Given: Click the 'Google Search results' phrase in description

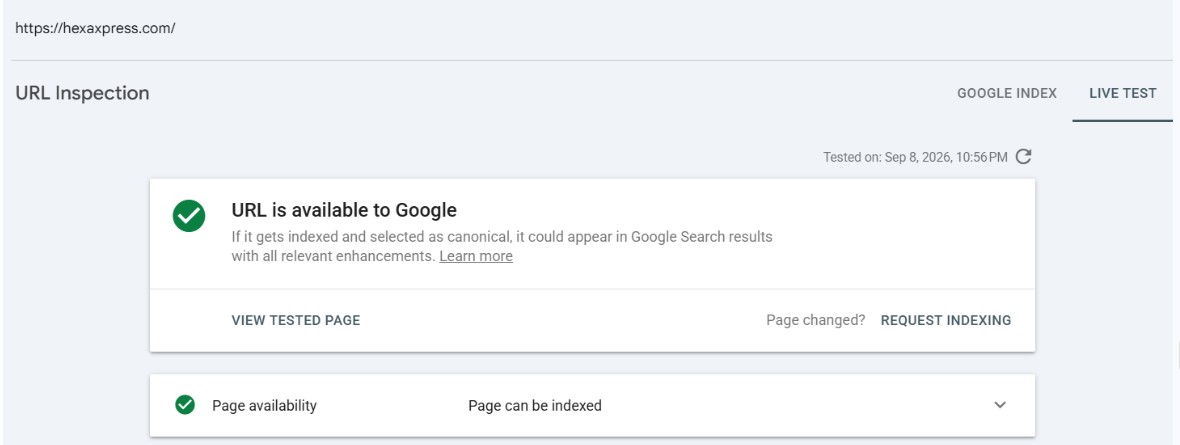Looking at the screenshot, I should pos(702,236).
